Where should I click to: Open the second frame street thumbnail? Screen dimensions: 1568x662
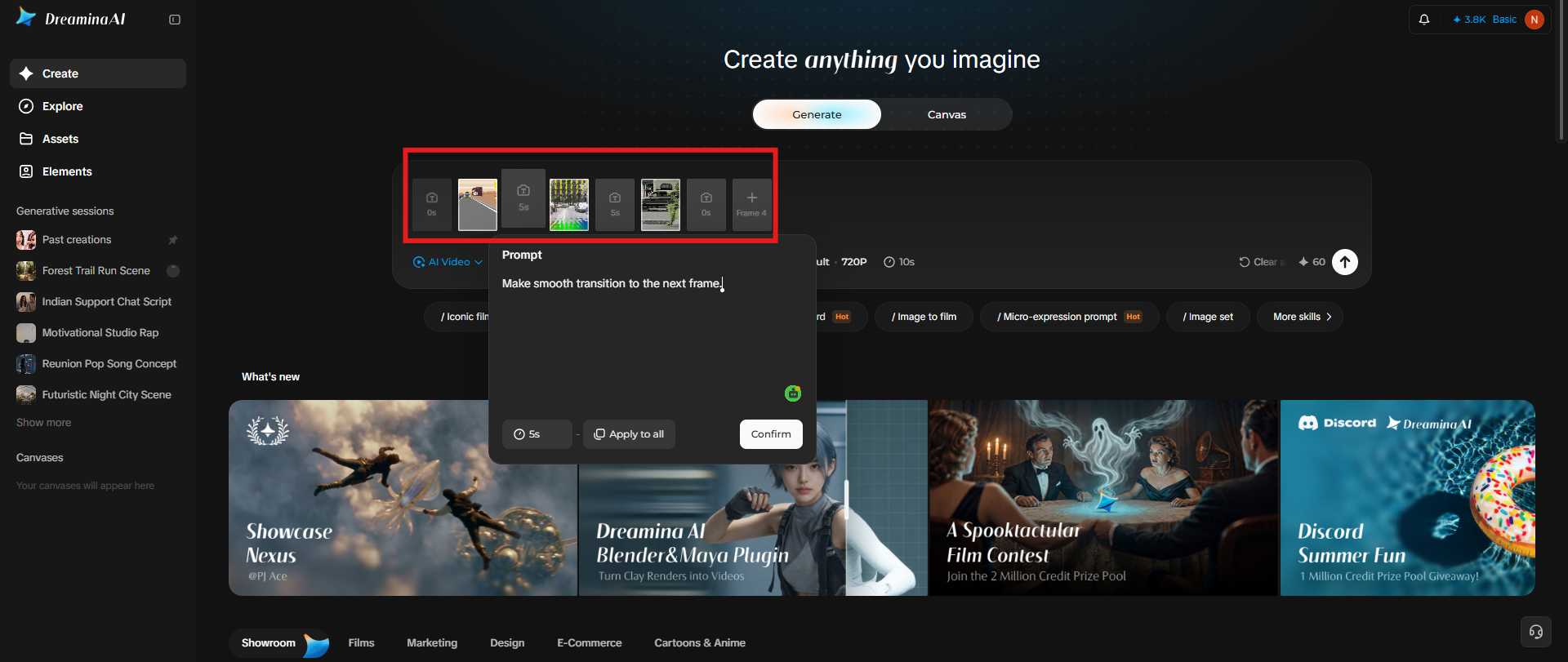click(x=569, y=205)
